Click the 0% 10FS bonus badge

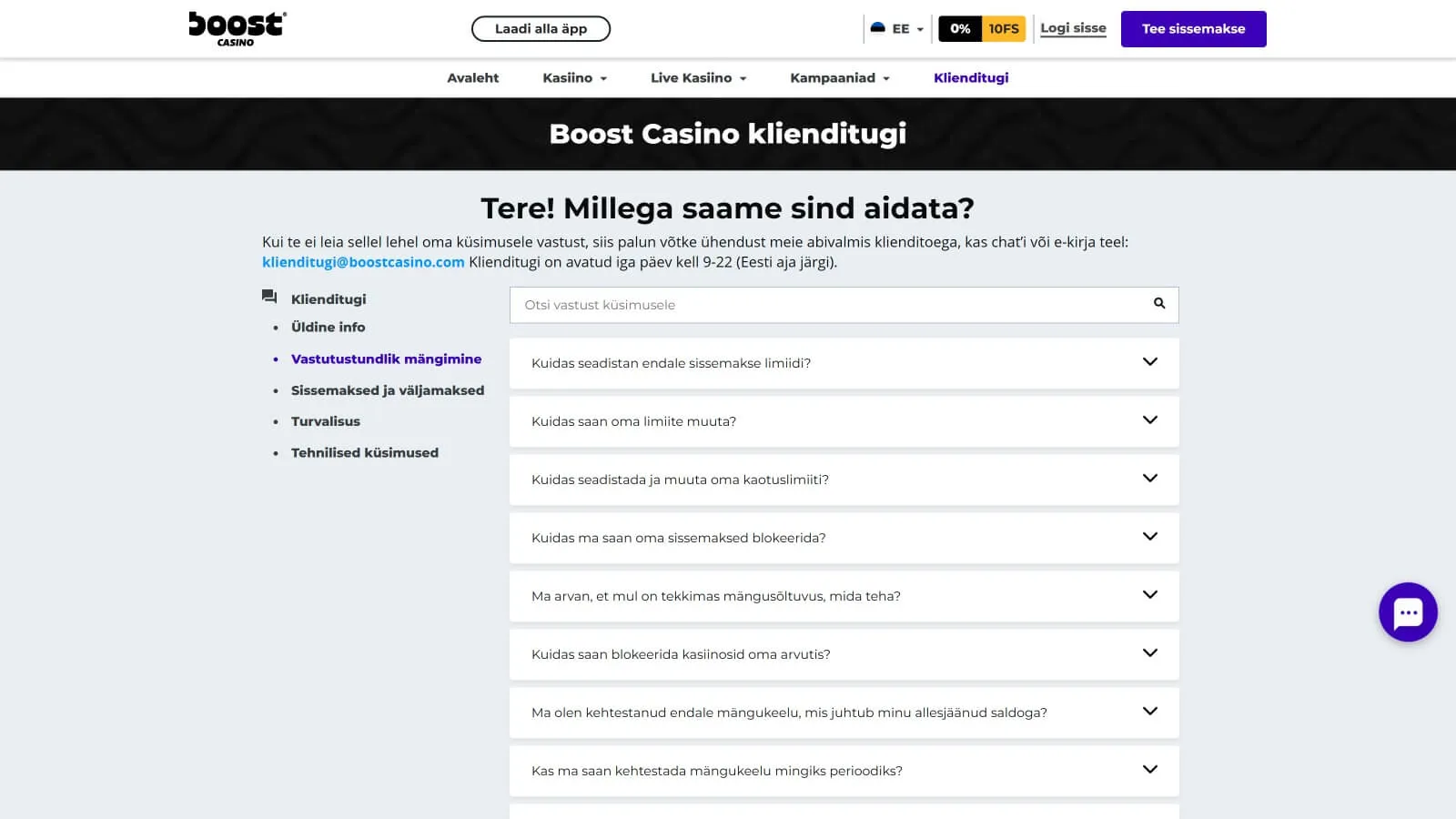click(x=982, y=29)
